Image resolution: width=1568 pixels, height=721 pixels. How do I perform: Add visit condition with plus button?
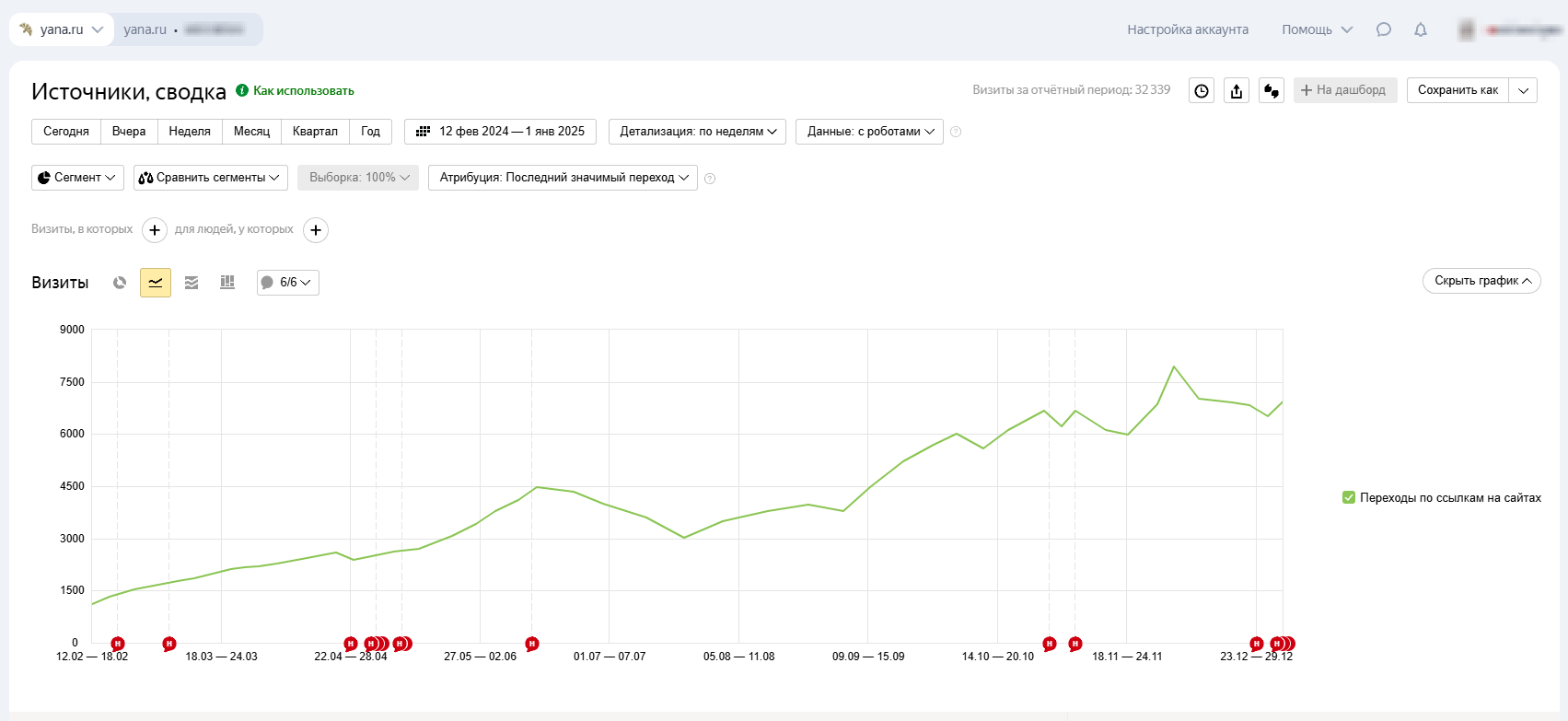click(155, 230)
